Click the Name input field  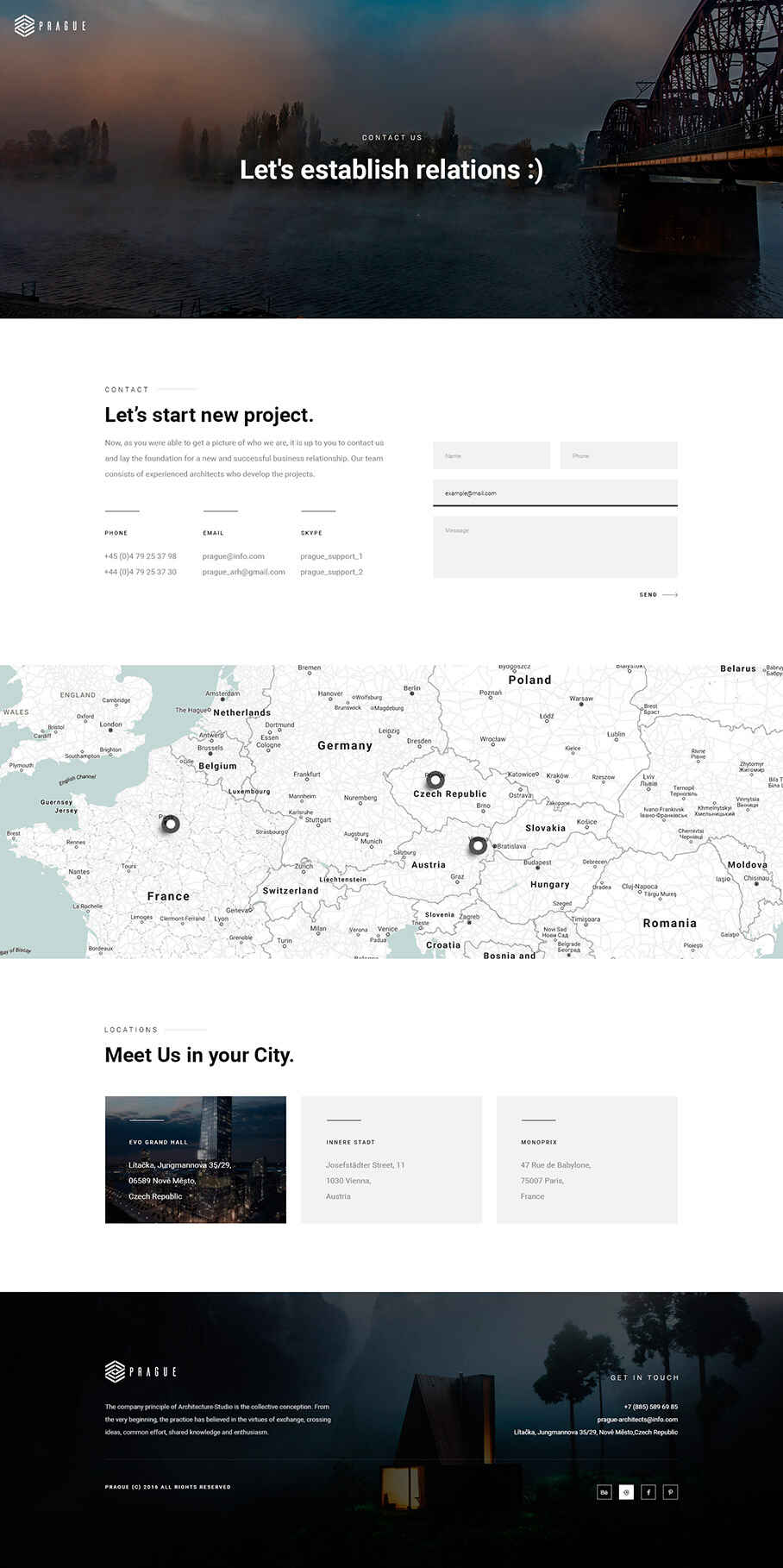492,455
